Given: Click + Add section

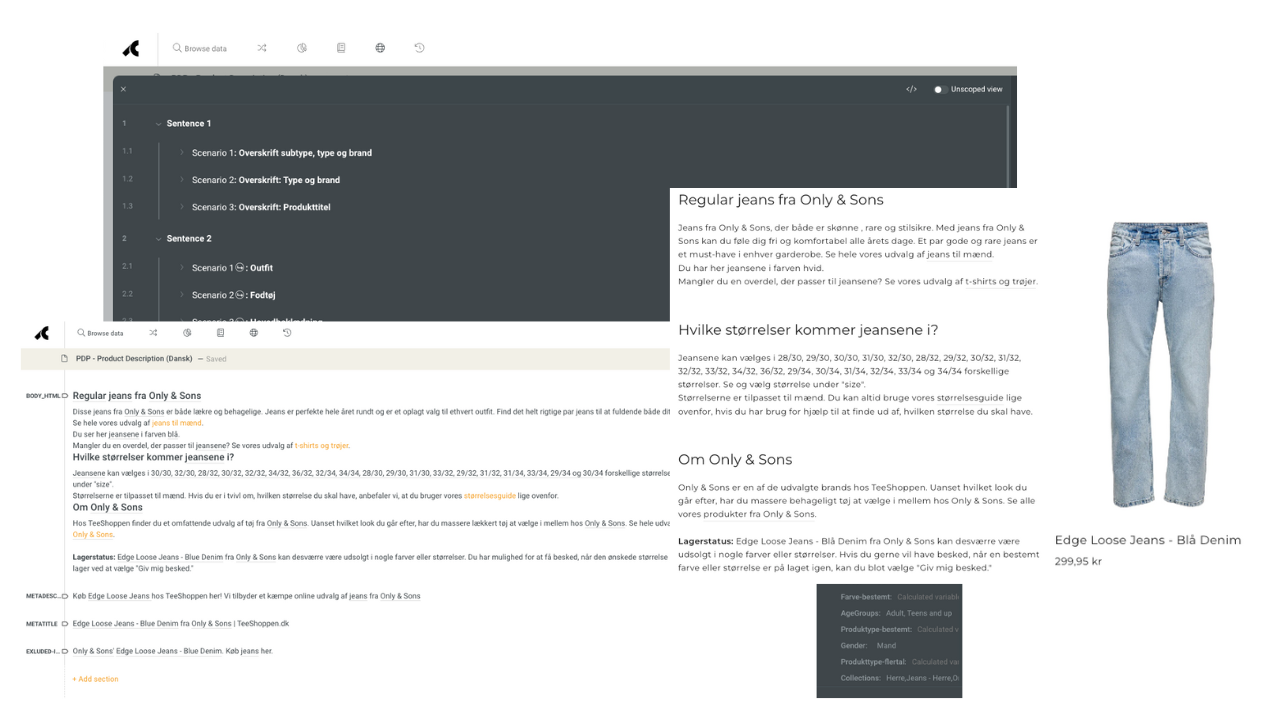Looking at the screenshot, I should (95, 679).
